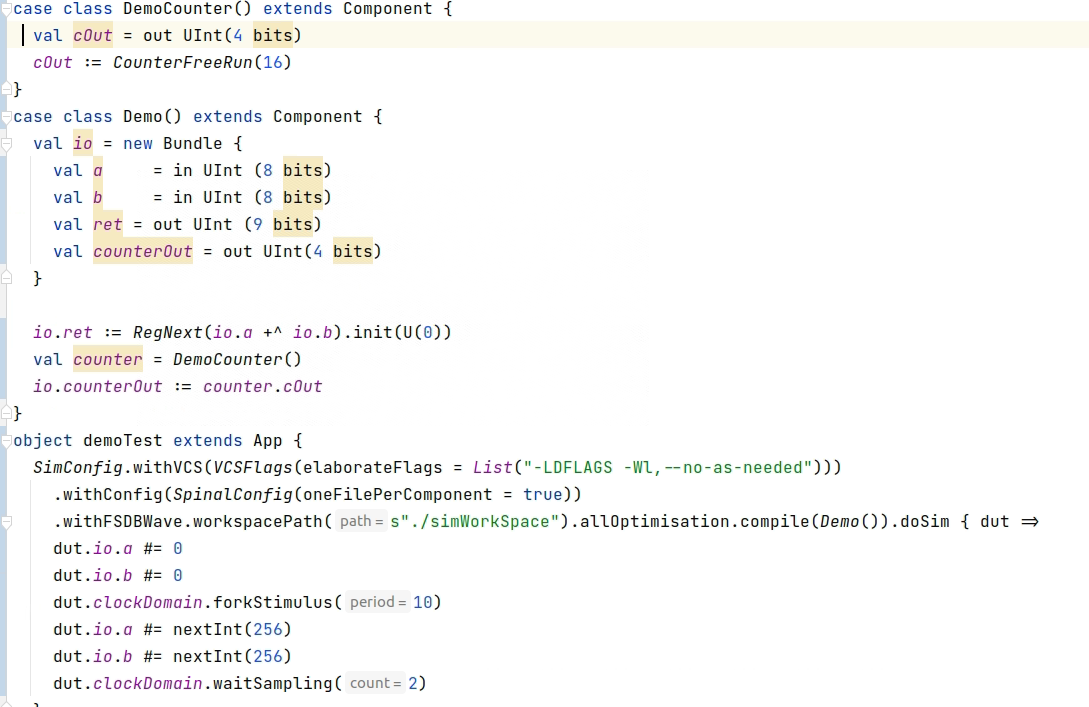
Task: Place the caret on the cOut identifier
Action: pyautogui.click(x=91, y=35)
